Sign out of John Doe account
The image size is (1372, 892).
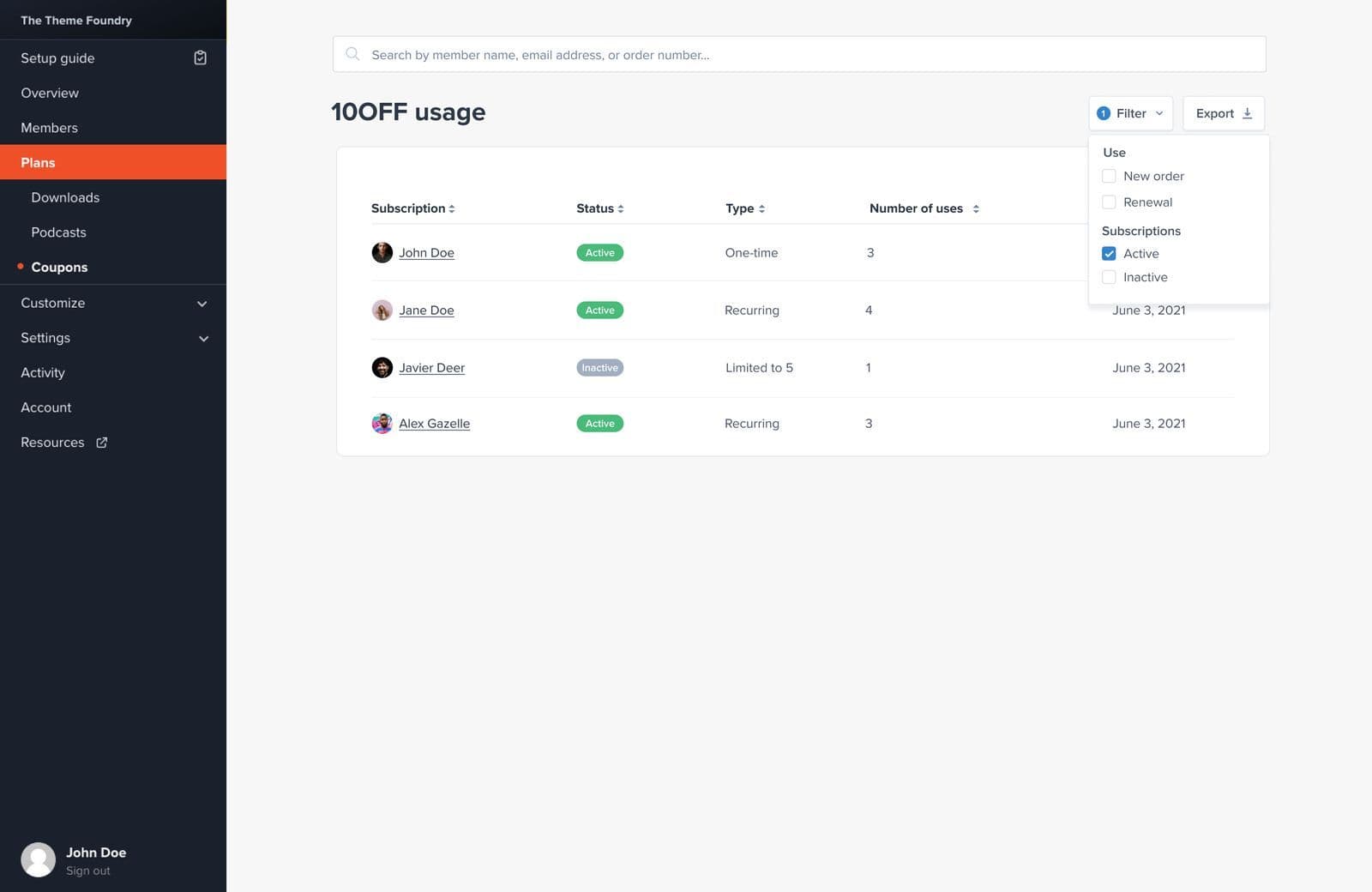pyautogui.click(x=87, y=871)
